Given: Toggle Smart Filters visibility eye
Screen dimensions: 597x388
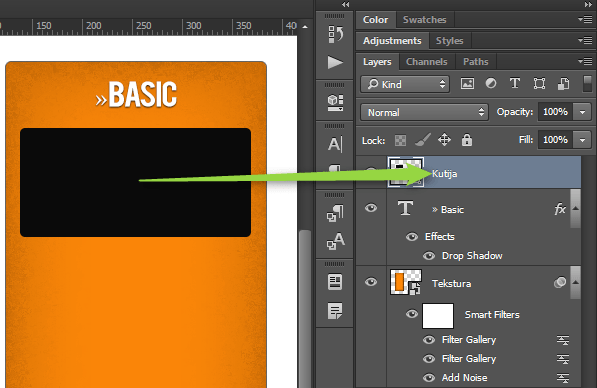Looking at the screenshot, I should pos(412,314).
